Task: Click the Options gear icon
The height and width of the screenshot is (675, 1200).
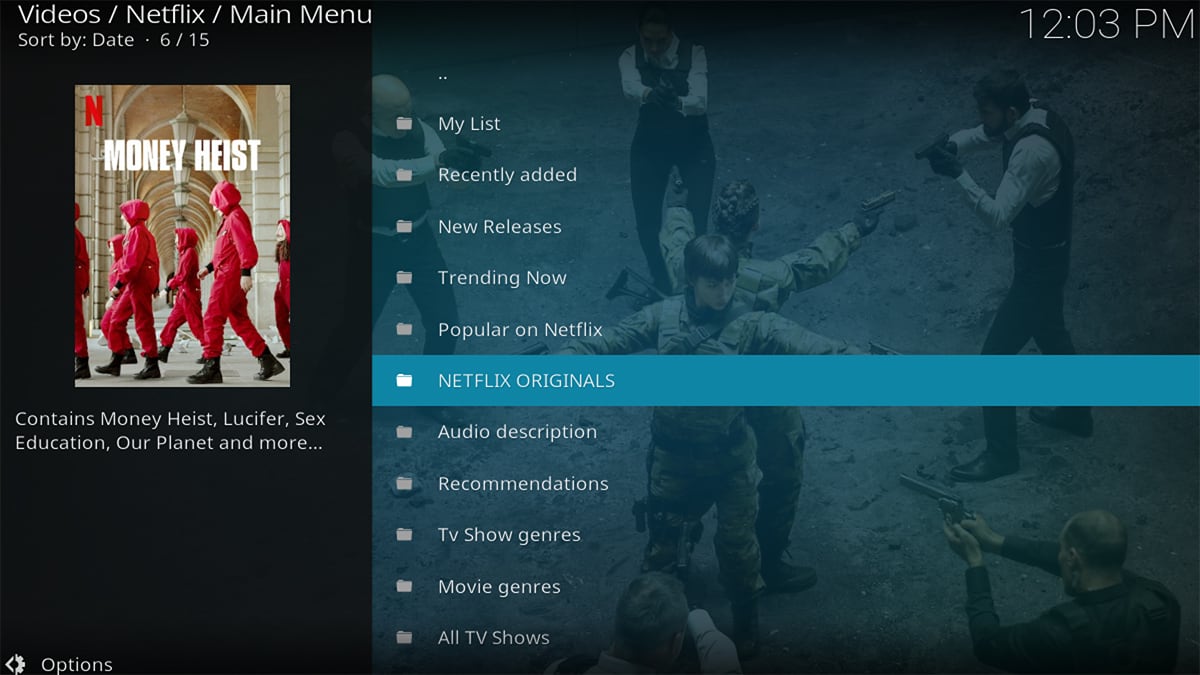Action: pos(16,664)
